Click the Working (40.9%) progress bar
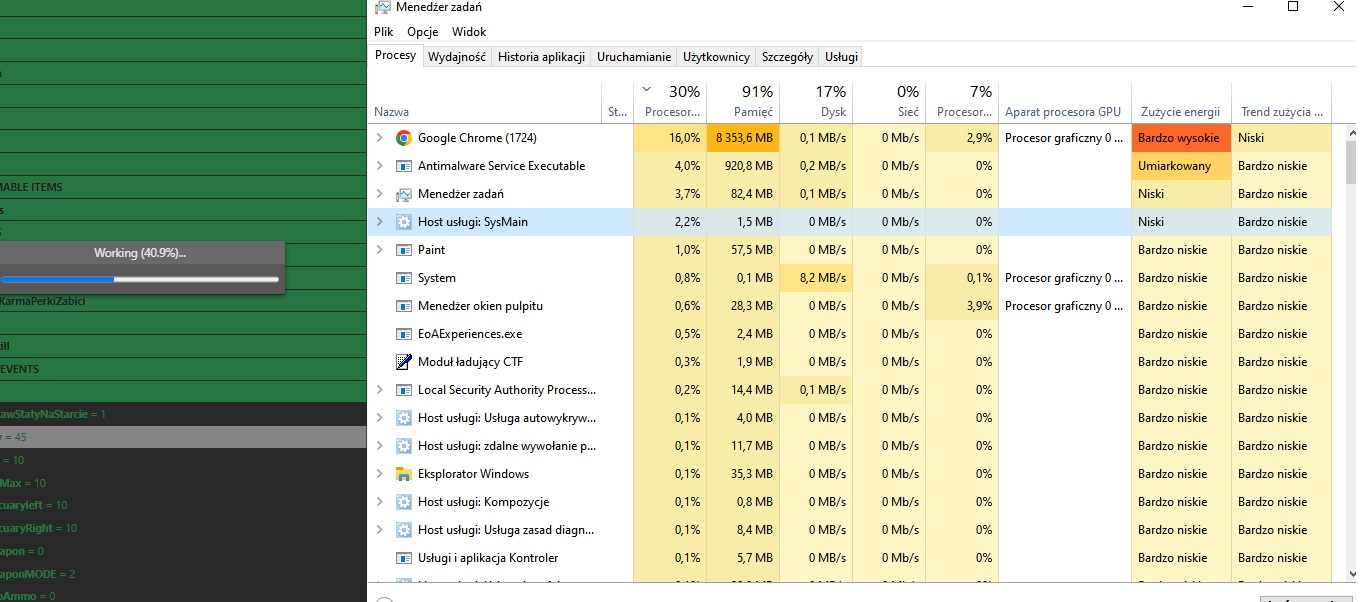The height and width of the screenshot is (602, 1362). coord(140,279)
